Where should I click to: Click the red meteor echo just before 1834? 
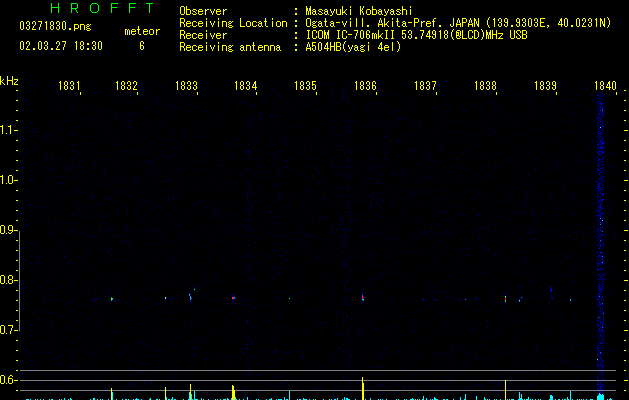233,298
